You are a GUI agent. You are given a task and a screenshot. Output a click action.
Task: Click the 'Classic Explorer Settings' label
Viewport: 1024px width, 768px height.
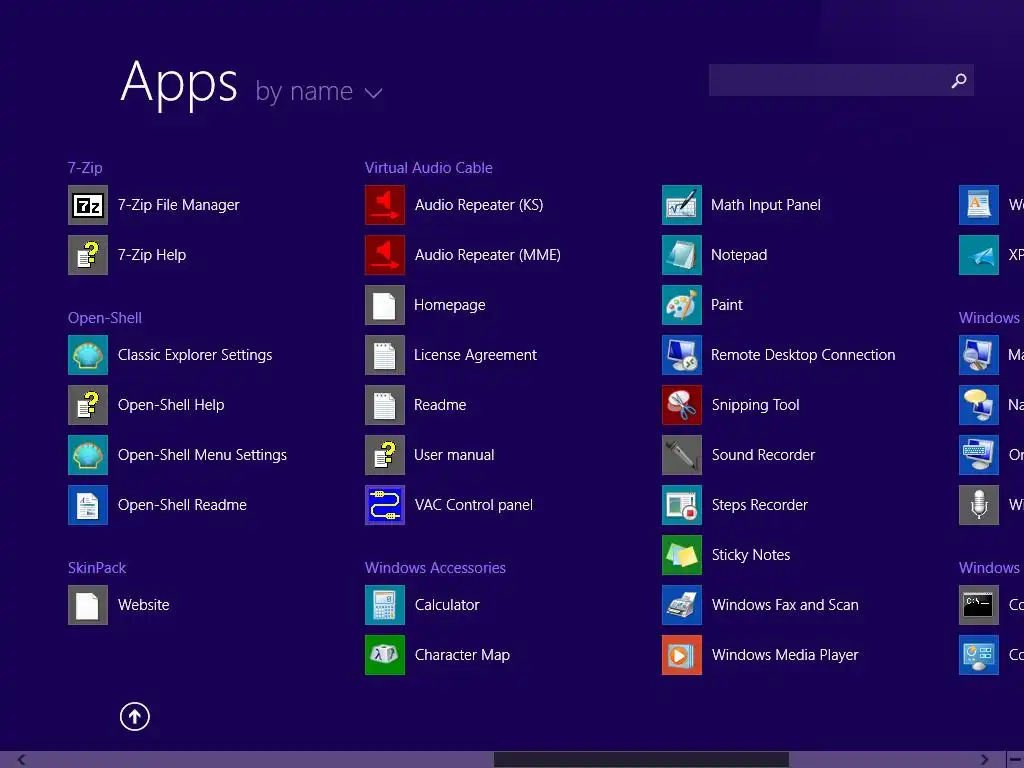[195, 355]
